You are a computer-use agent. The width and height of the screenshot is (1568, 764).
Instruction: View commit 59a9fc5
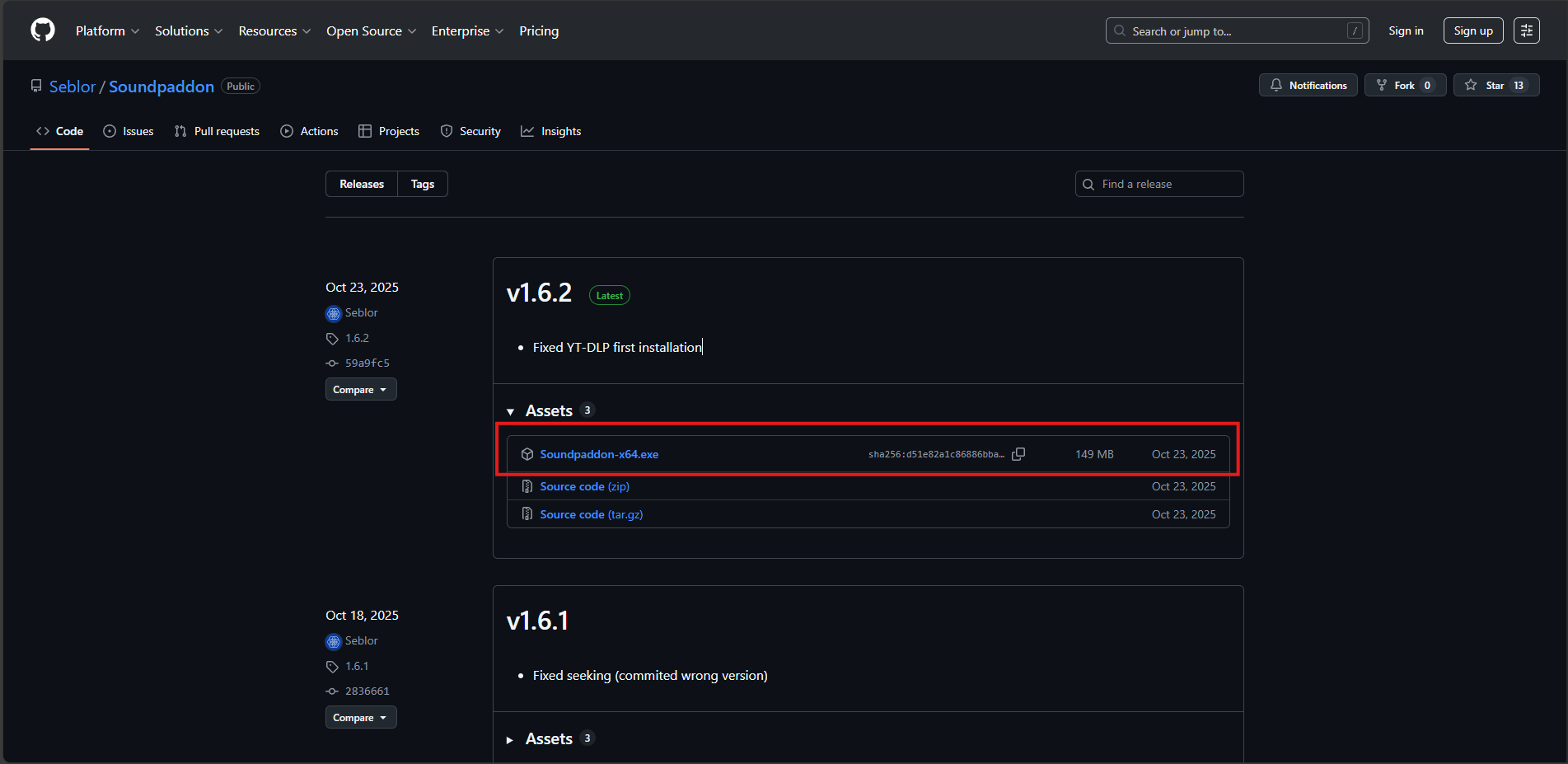pos(367,363)
